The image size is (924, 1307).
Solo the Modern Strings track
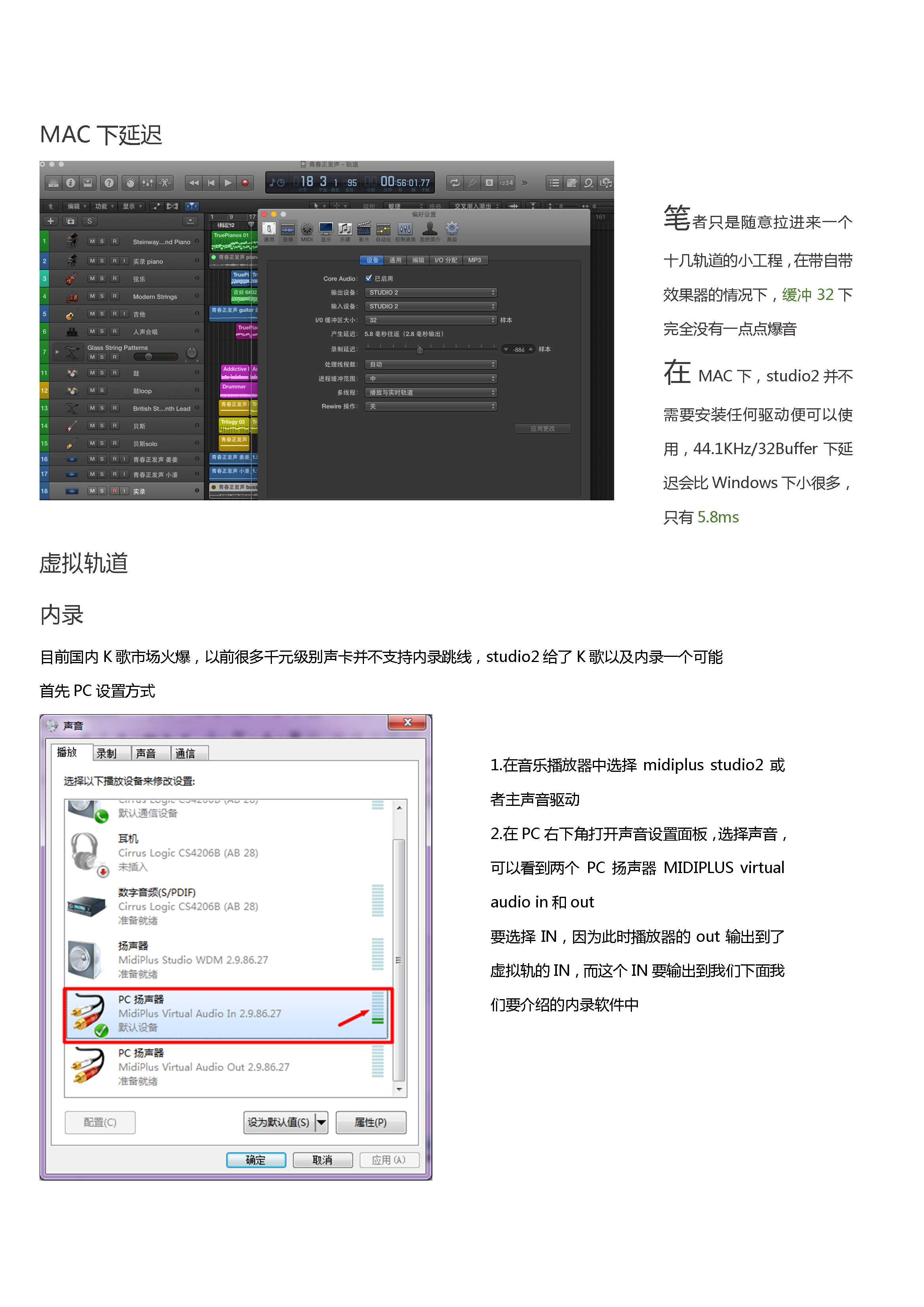(102, 296)
